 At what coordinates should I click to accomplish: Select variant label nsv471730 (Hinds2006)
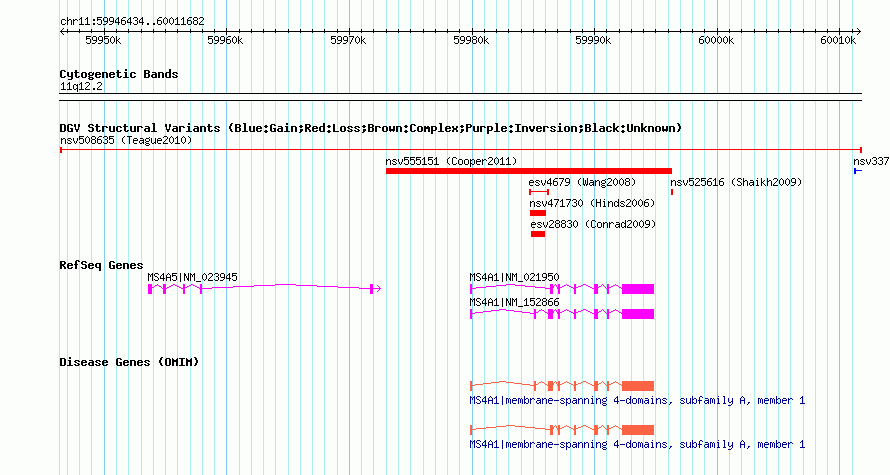tap(592, 203)
